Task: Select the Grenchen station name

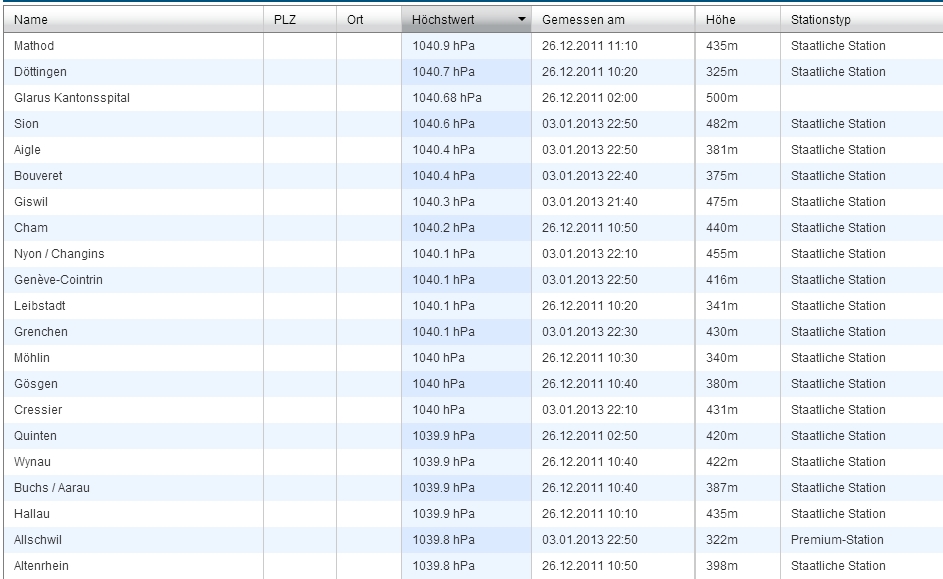Action: [x=41, y=331]
